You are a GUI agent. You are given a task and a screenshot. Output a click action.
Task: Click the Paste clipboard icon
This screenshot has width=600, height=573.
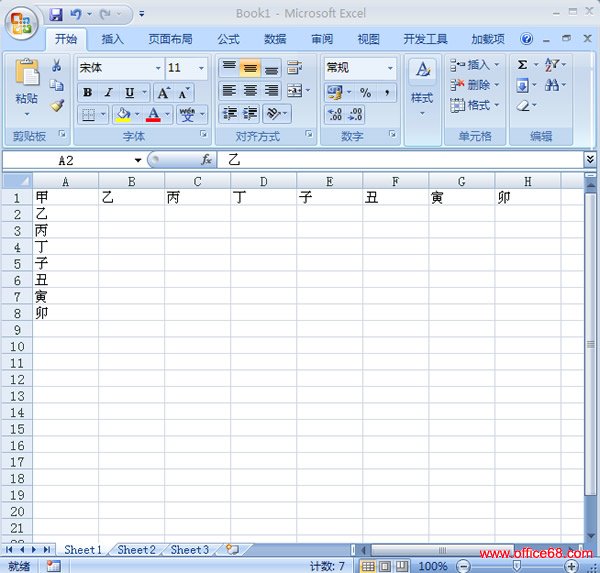pos(27,72)
